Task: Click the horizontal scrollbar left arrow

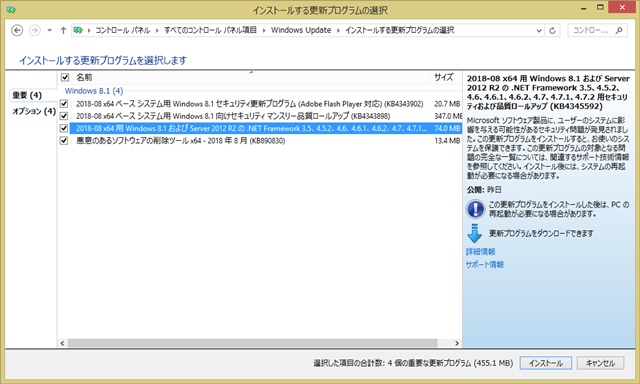Action: tap(62, 343)
